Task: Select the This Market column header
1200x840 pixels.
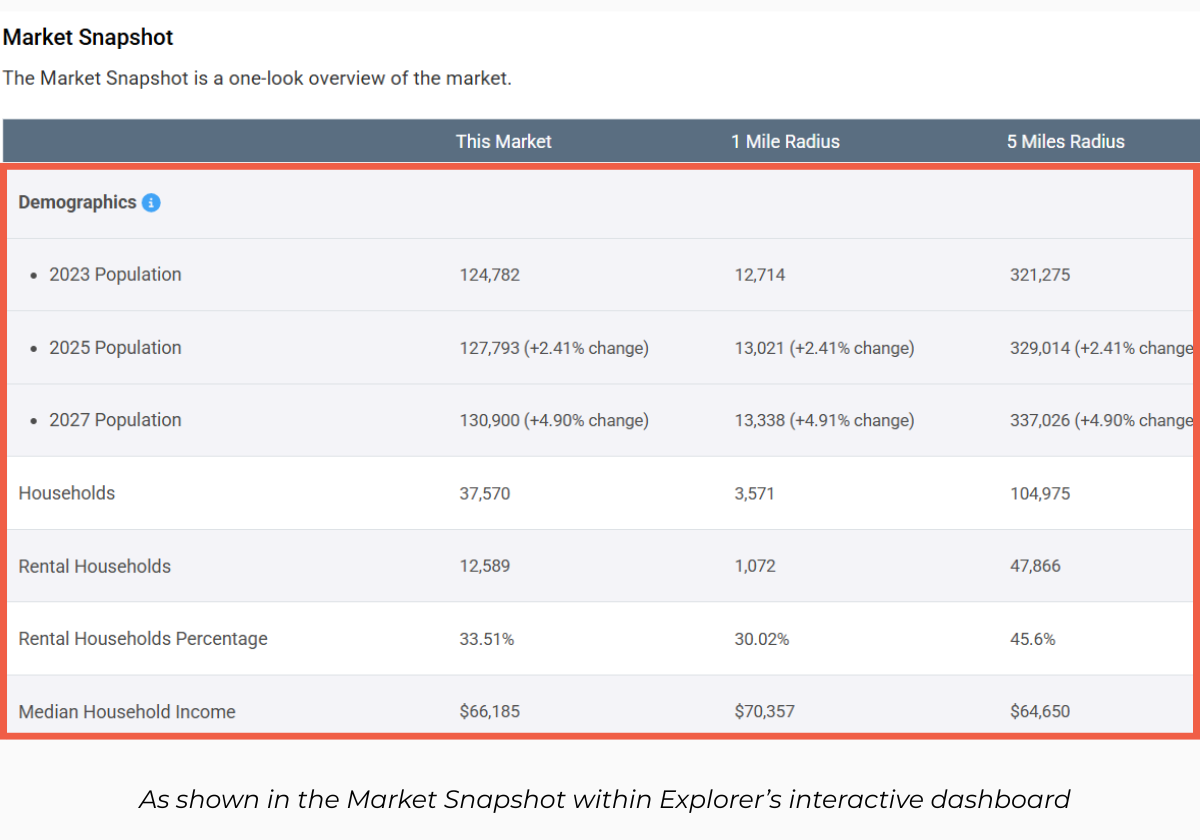Action: tap(503, 142)
